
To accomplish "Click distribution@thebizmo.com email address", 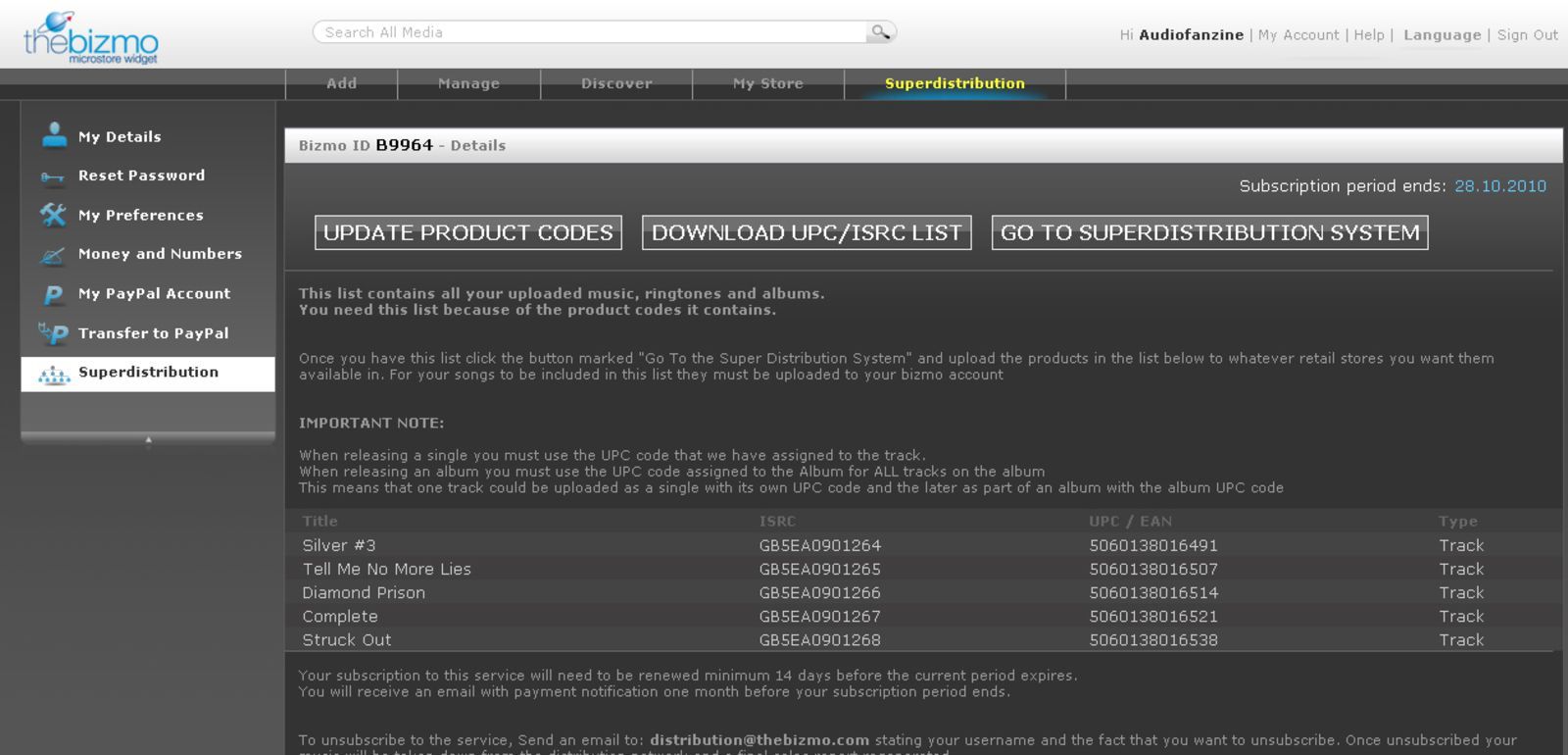I will point(759,740).
